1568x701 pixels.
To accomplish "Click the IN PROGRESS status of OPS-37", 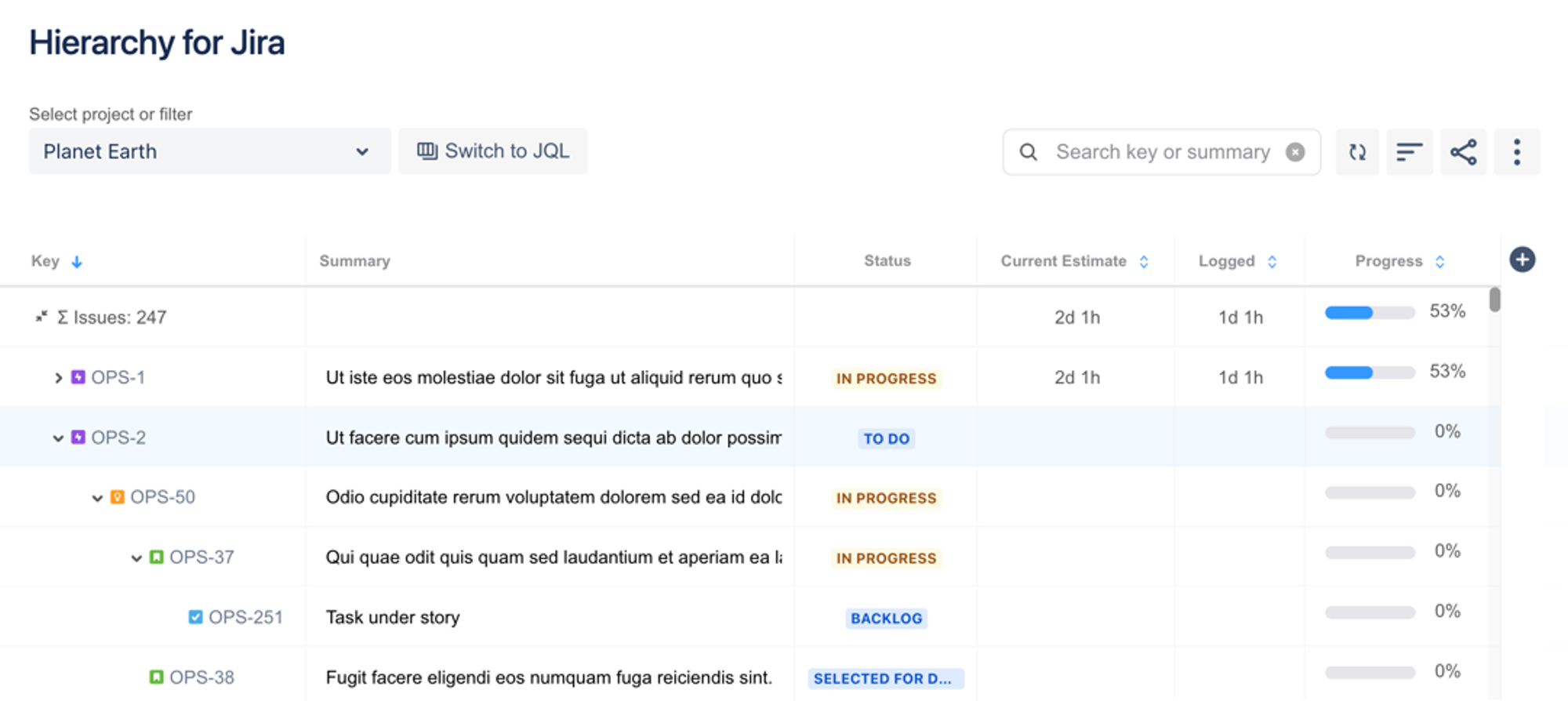I will pos(887,558).
